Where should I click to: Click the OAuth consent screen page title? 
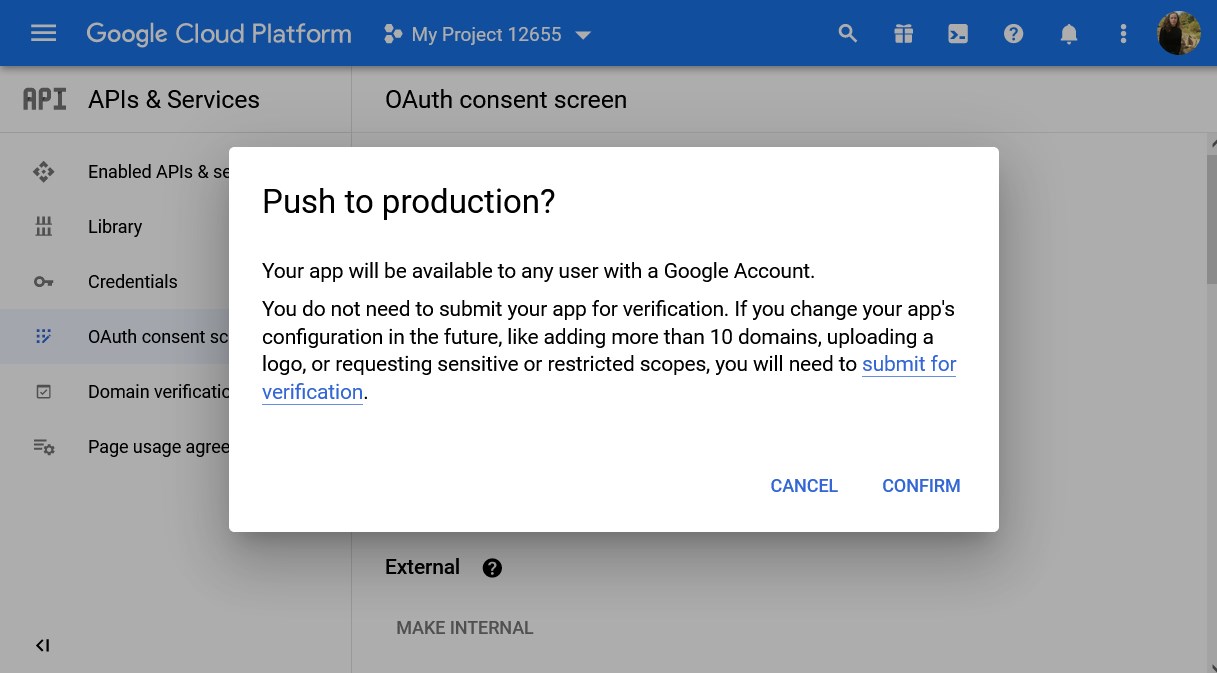[506, 100]
